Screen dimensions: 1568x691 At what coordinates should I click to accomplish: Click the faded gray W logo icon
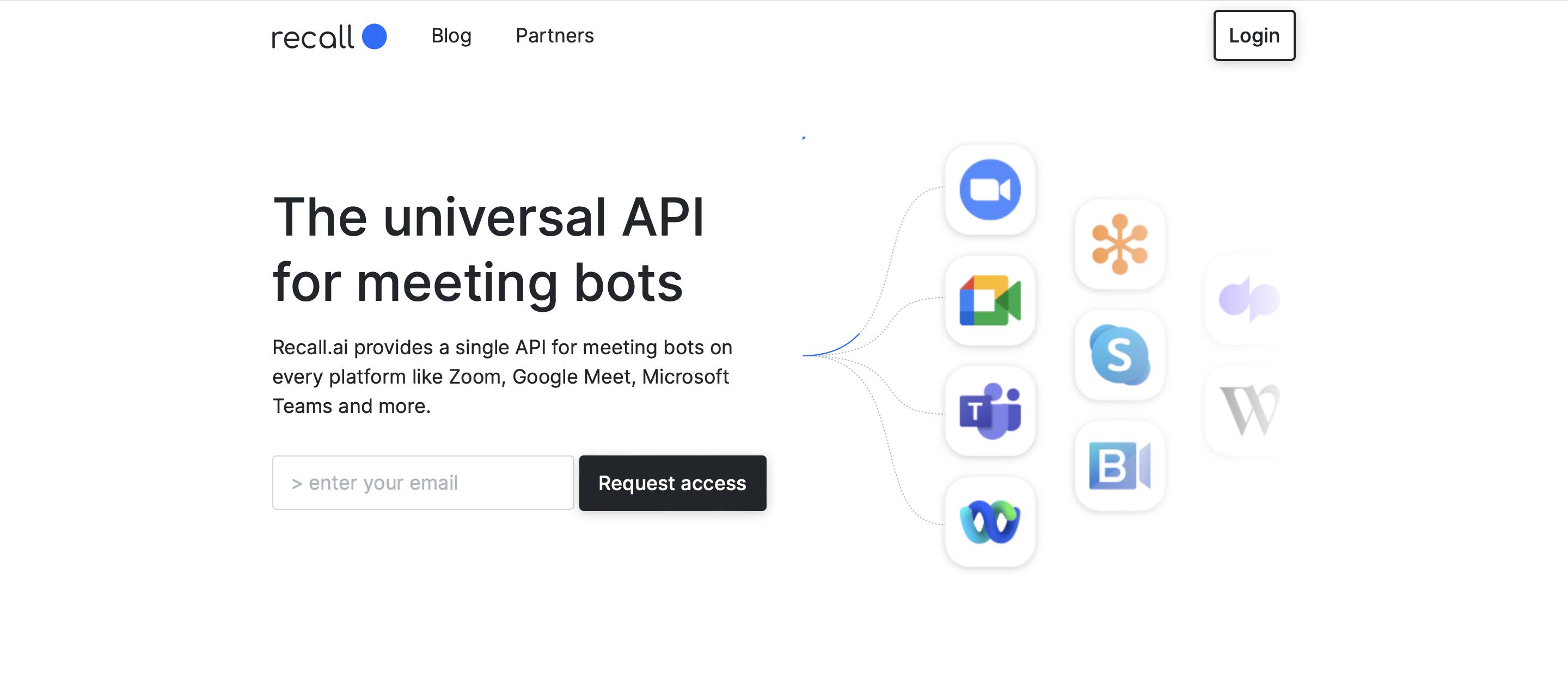[1248, 411]
